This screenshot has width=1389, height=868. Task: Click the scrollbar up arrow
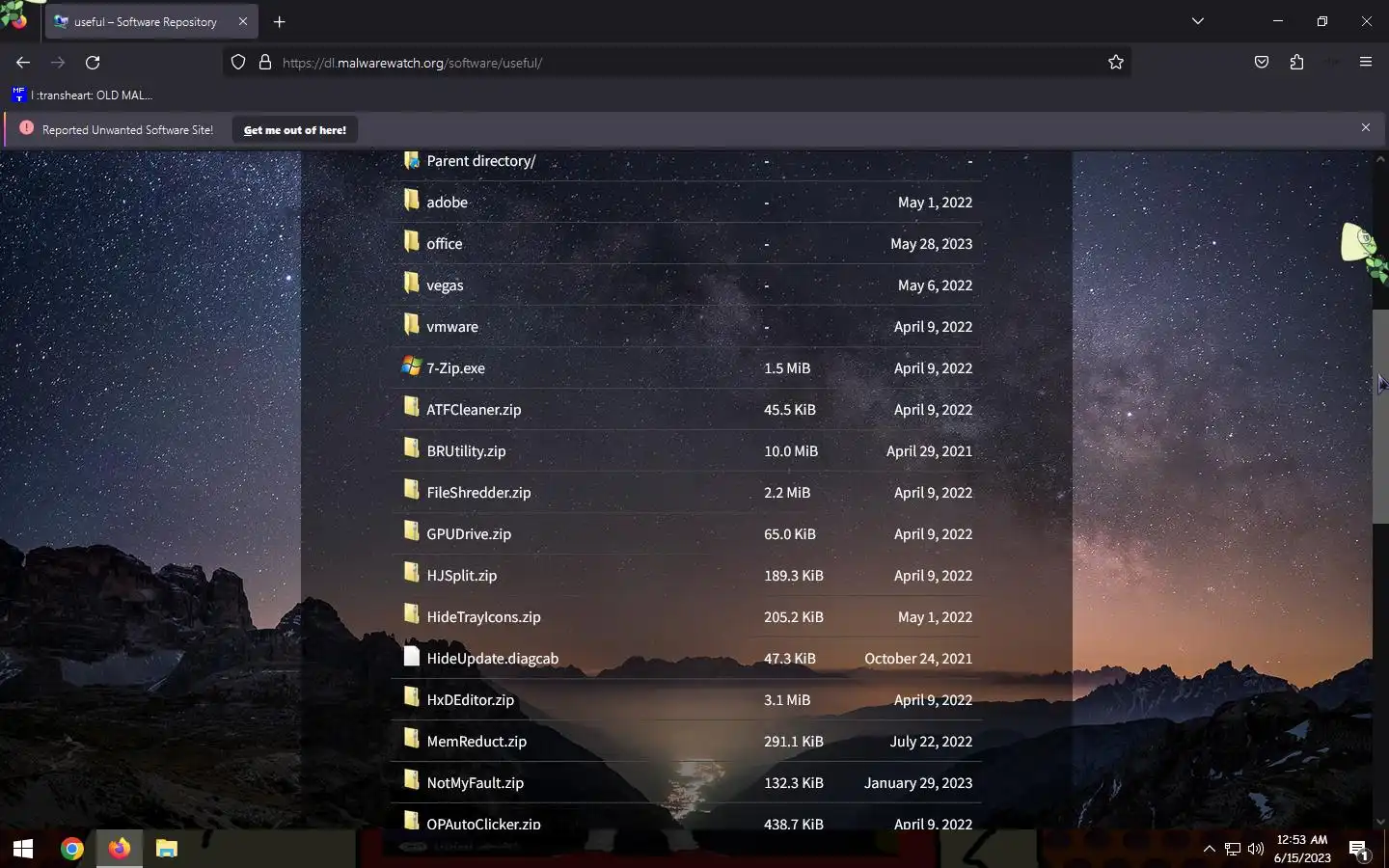coord(1380,158)
